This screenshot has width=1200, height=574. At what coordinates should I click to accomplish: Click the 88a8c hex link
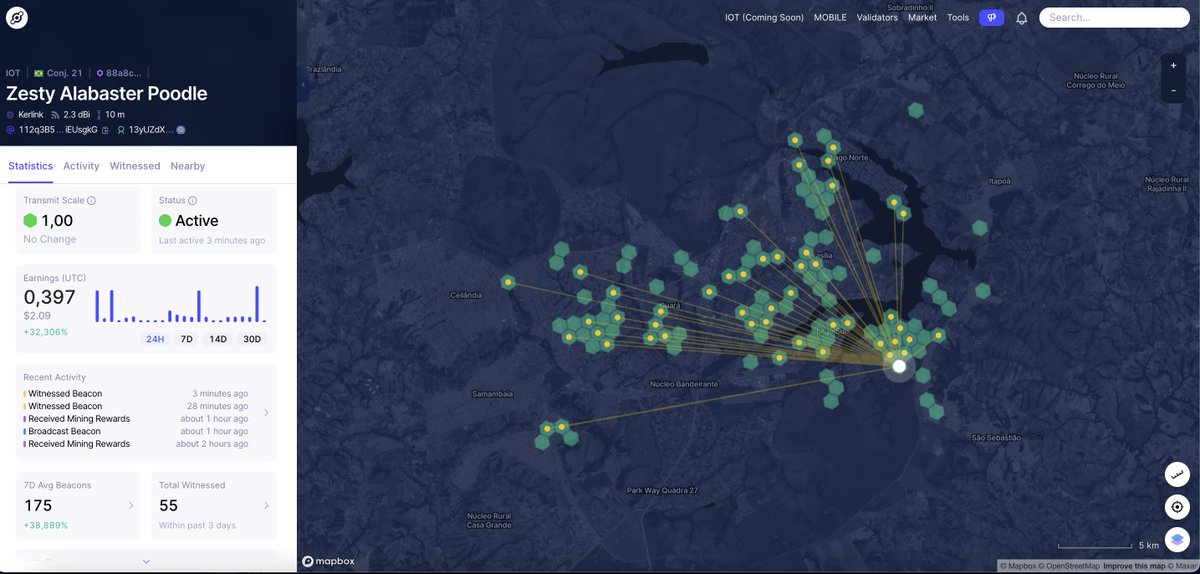124,73
